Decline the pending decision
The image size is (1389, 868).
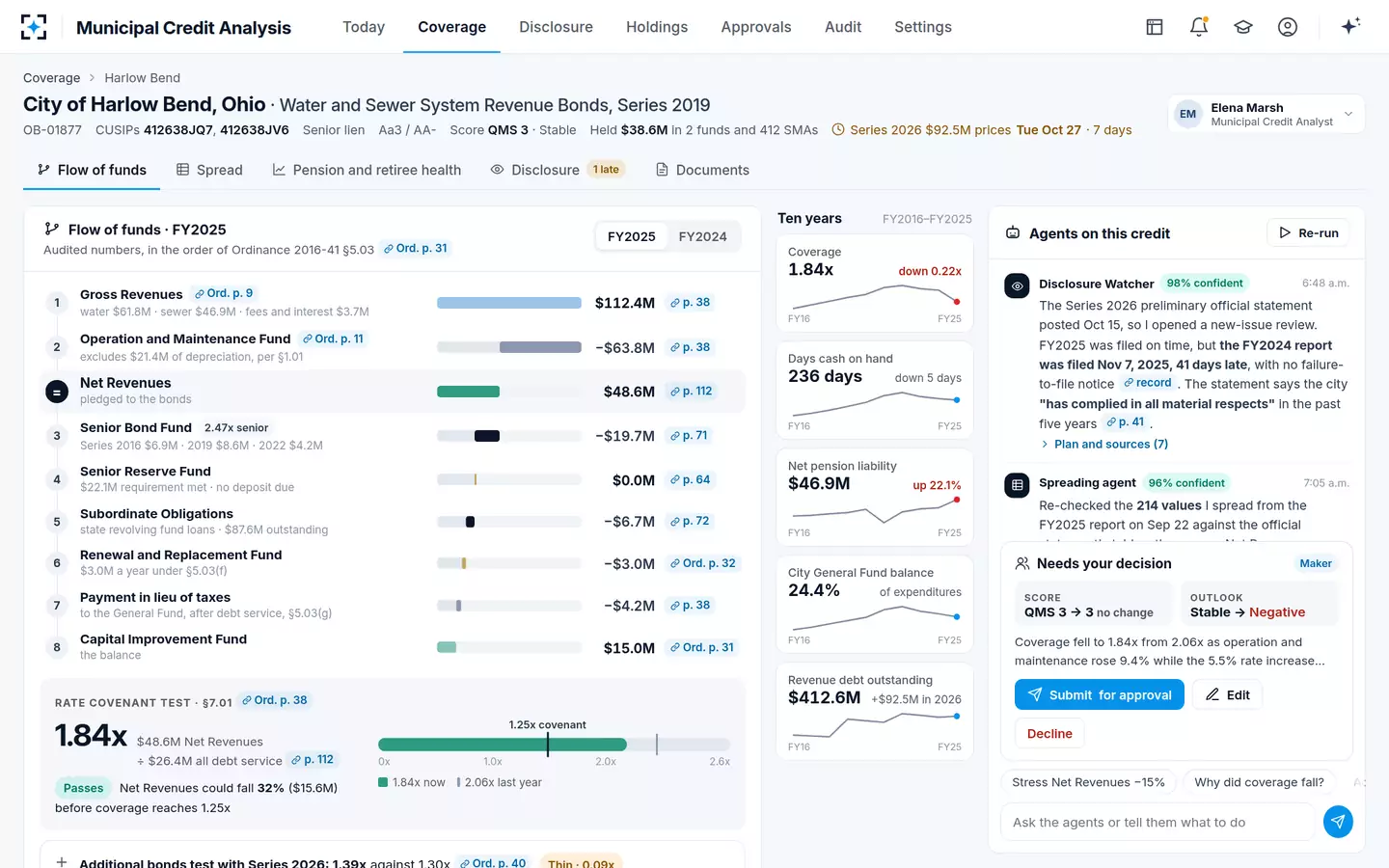click(x=1049, y=734)
